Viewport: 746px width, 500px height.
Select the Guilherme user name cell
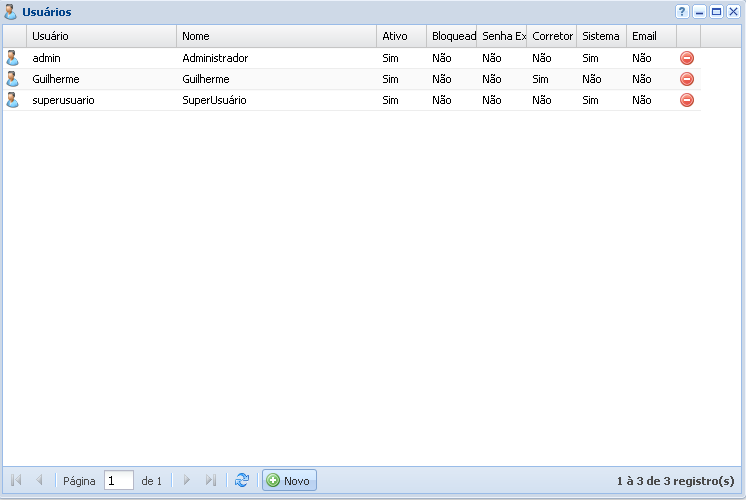tap(56, 79)
